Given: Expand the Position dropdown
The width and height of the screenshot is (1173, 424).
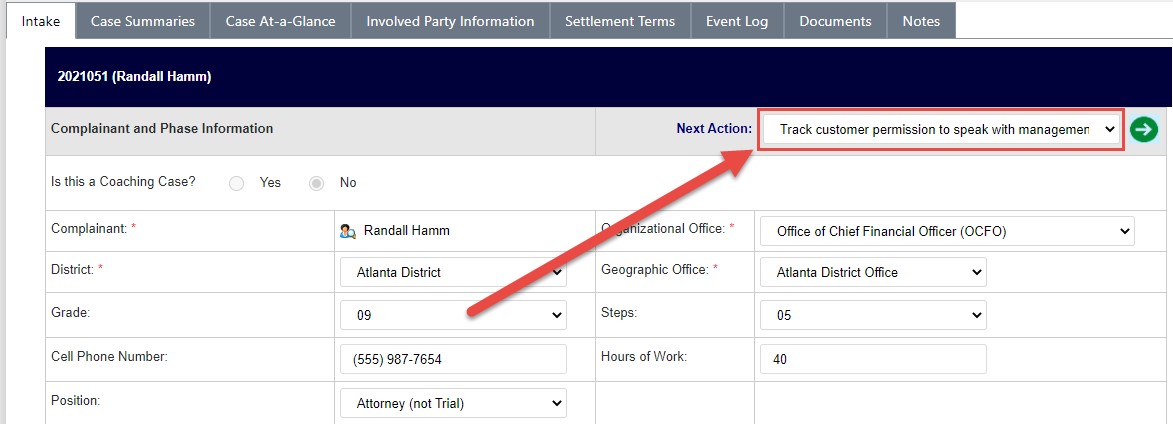Looking at the screenshot, I should [x=453, y=404].
